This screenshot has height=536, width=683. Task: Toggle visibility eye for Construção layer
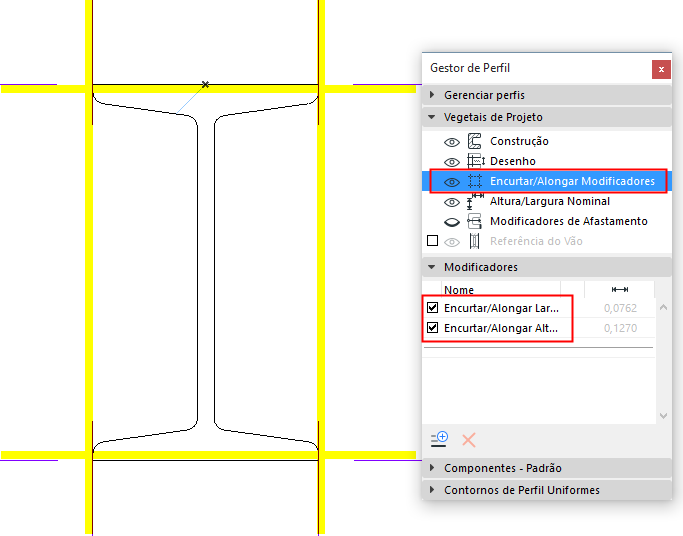[452, 142]
